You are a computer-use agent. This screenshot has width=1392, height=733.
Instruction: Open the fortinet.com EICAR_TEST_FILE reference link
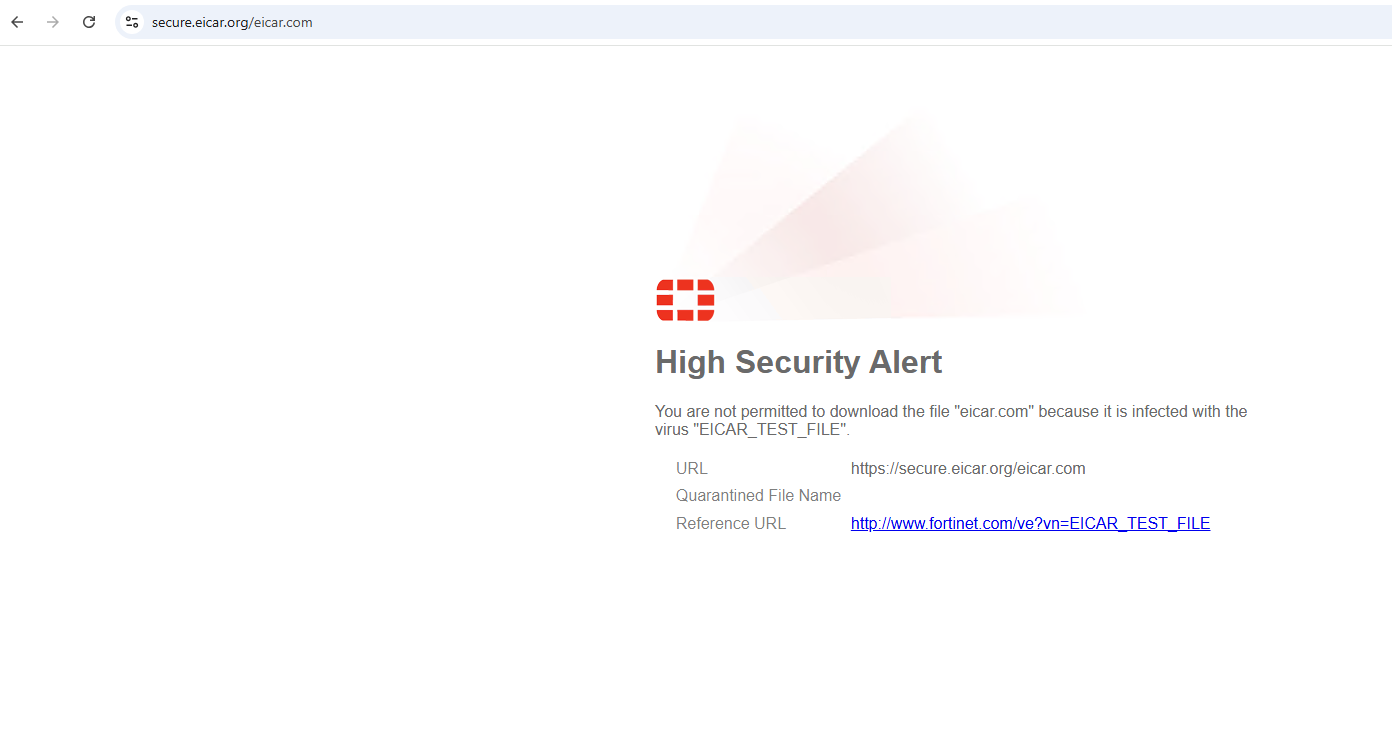pyautogui.click(x=1030, y=523)
